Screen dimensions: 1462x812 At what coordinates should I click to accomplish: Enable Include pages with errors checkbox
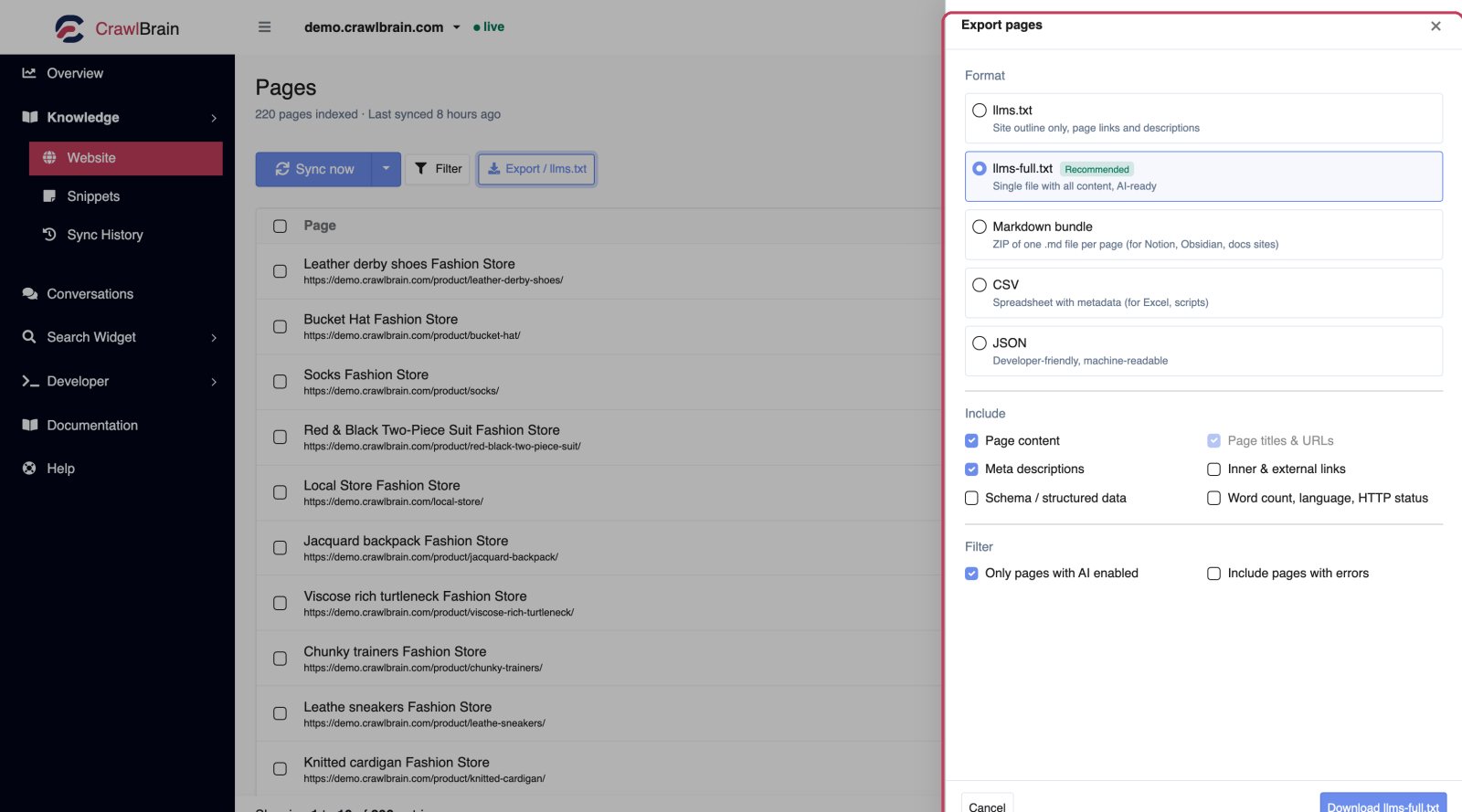1213,574
